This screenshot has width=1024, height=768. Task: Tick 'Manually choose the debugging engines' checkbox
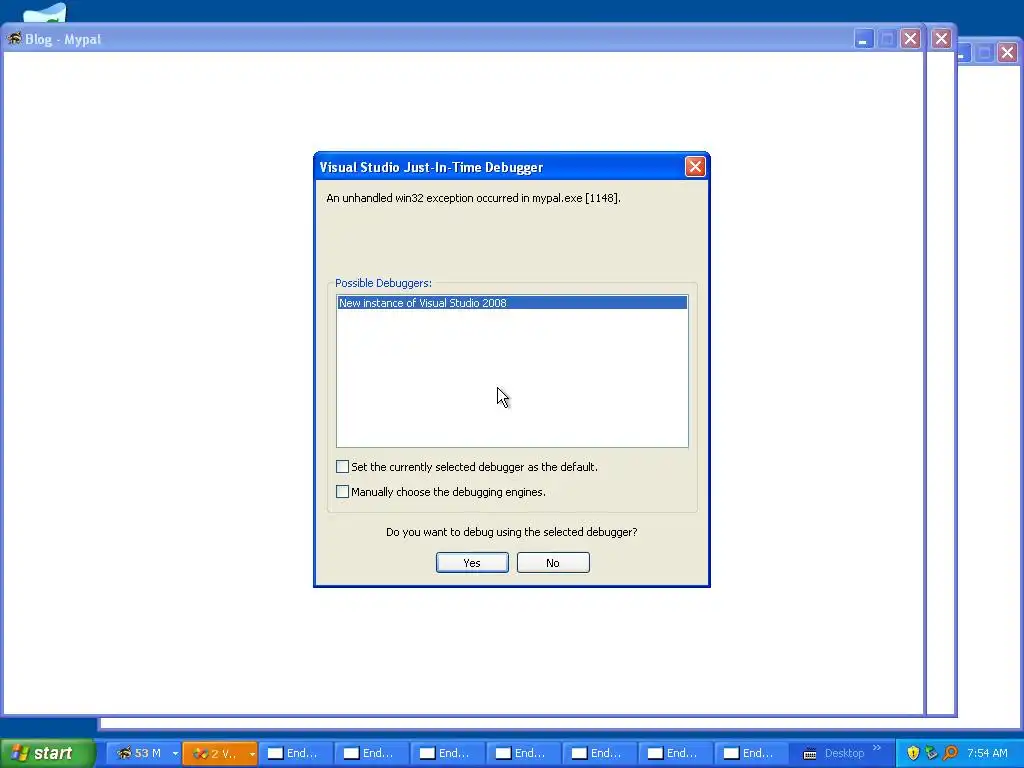coord(342,491)
